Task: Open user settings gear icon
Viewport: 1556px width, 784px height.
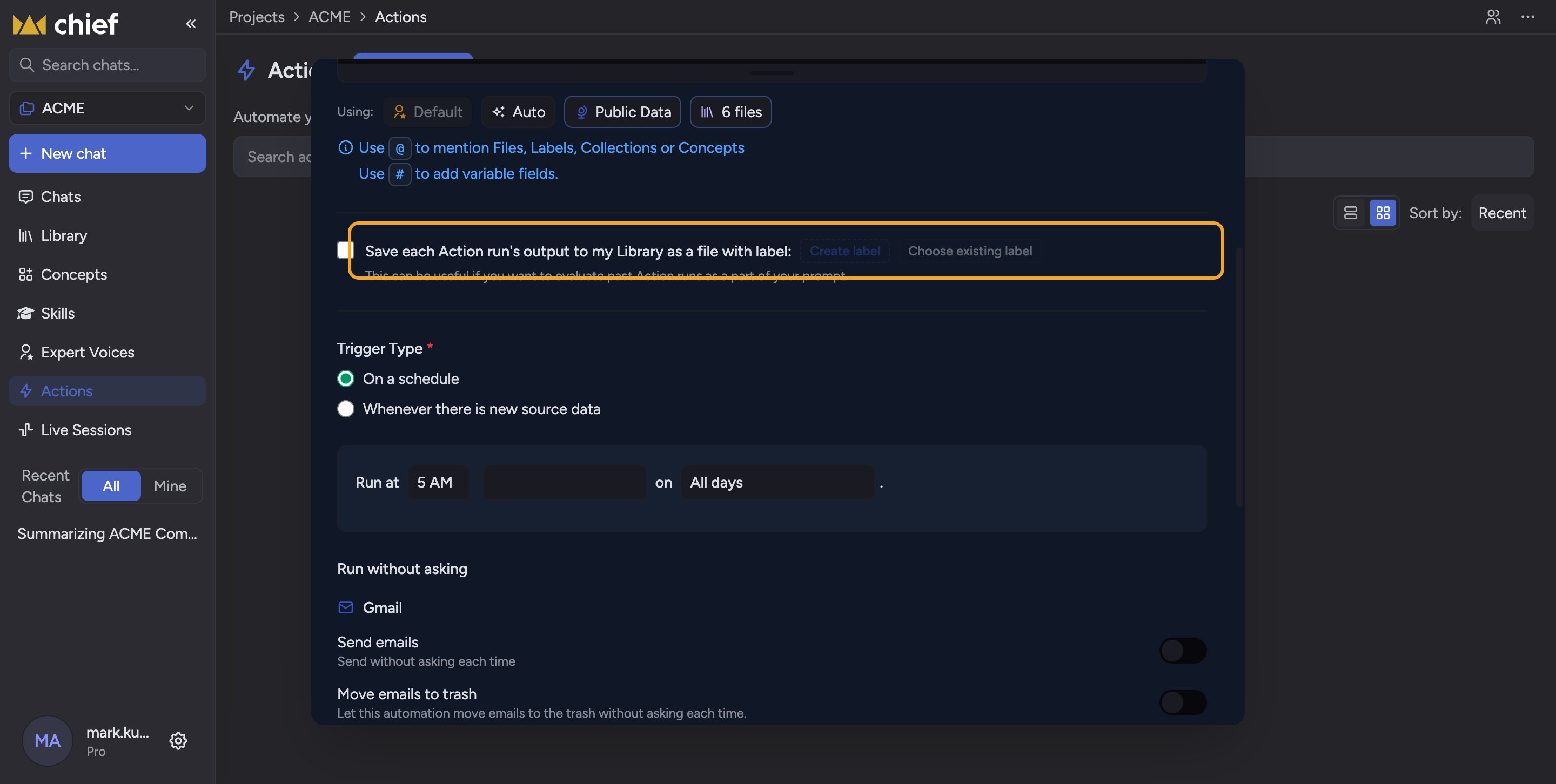Action: [x=178, y=741]
